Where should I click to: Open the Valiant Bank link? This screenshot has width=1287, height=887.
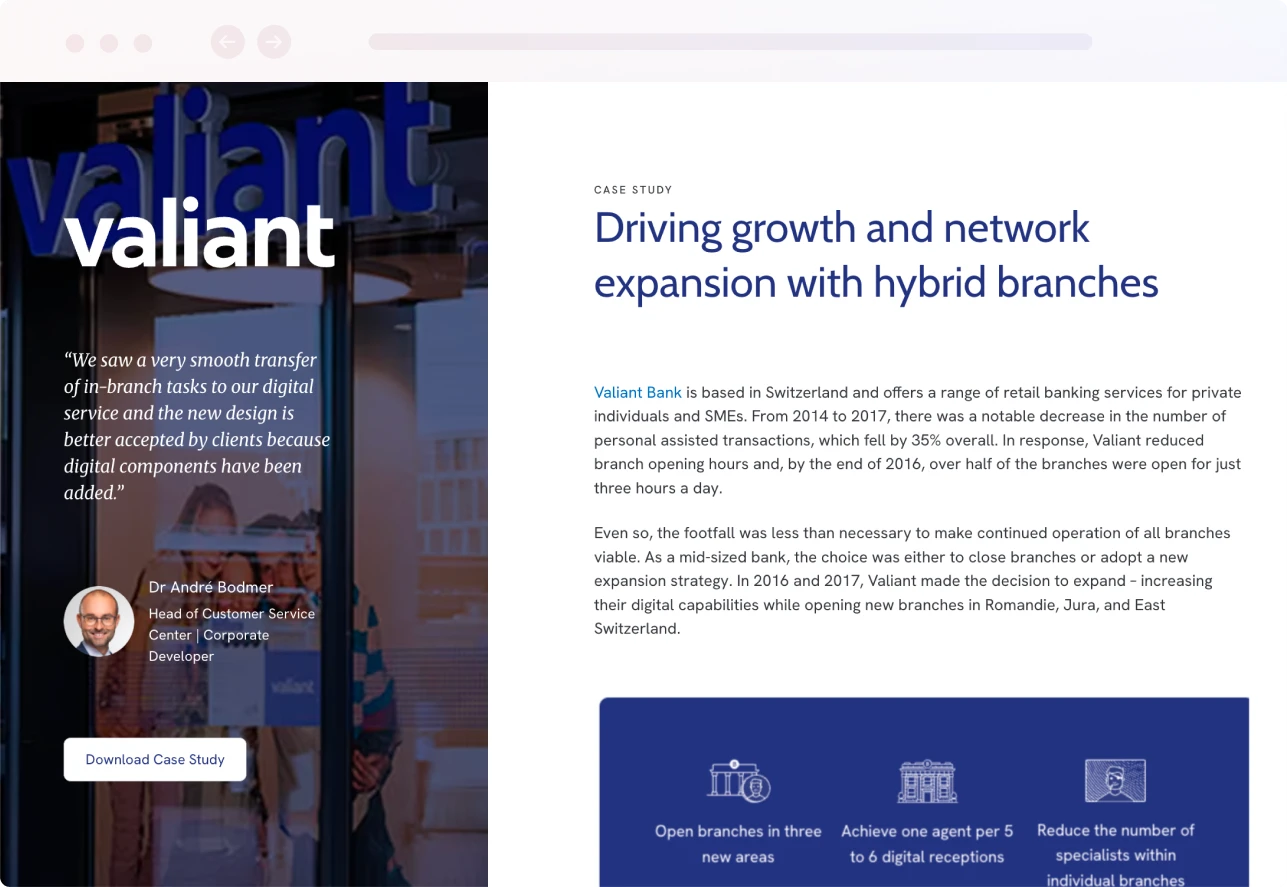coord(638,393)
